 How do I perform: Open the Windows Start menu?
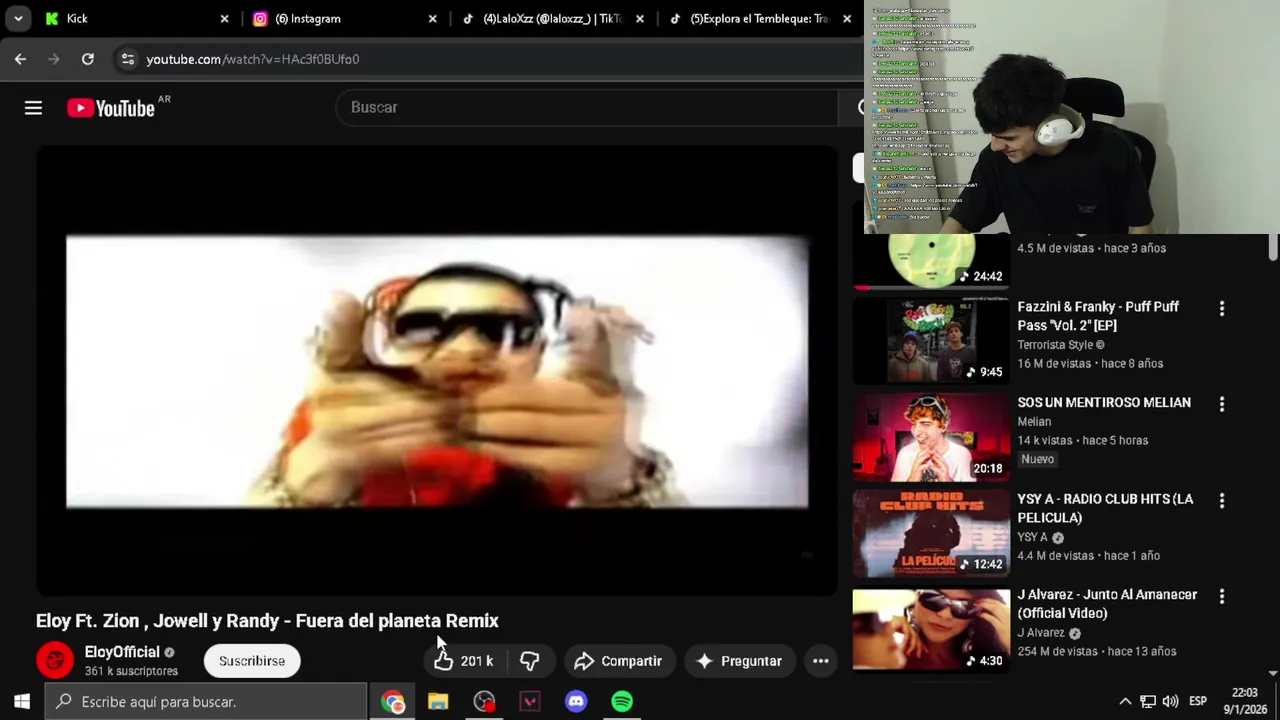[x=22, y=701]
